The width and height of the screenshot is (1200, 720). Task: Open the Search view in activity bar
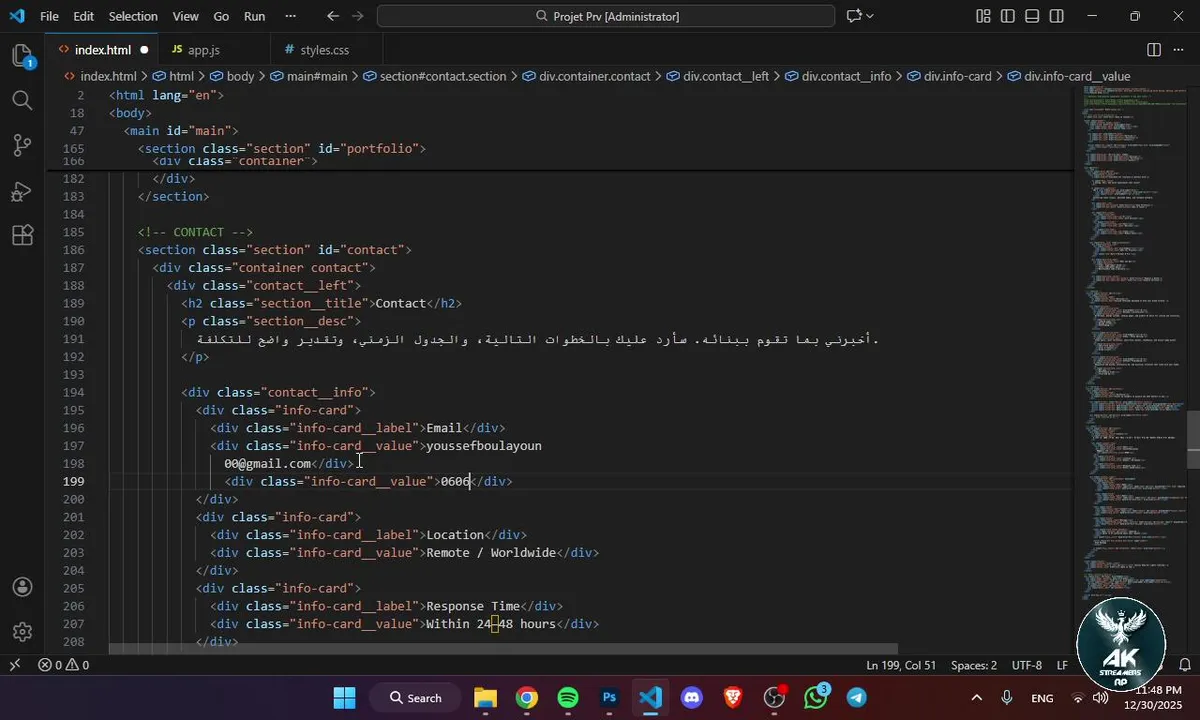point(22,100)
